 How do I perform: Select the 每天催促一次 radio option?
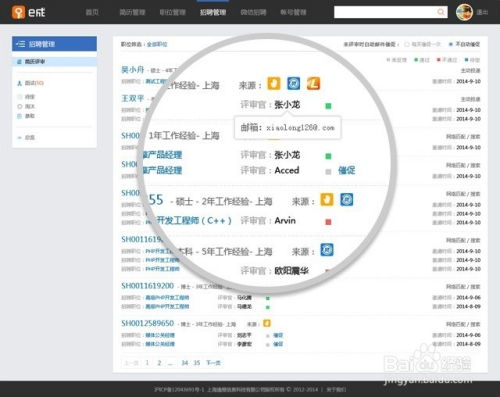coord(407,44)
